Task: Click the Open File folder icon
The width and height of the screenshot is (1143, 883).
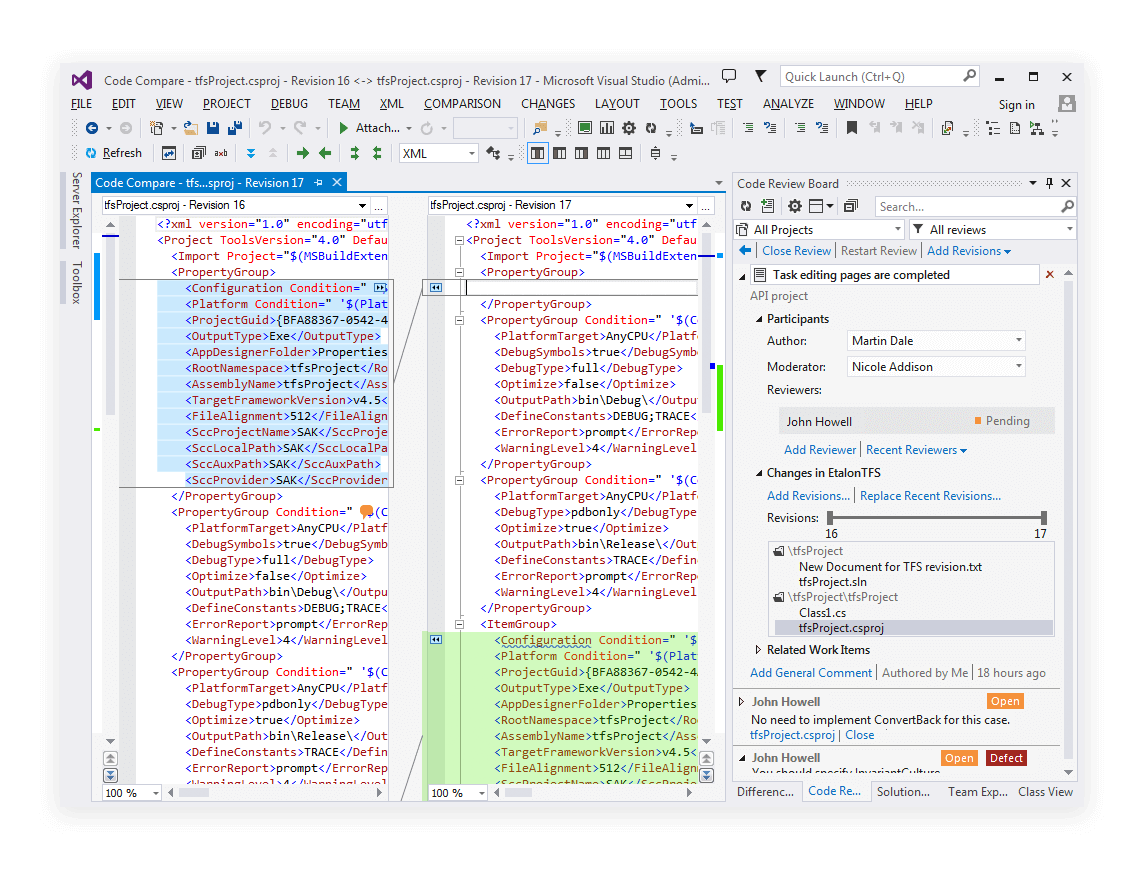Action: coord(190,128)
